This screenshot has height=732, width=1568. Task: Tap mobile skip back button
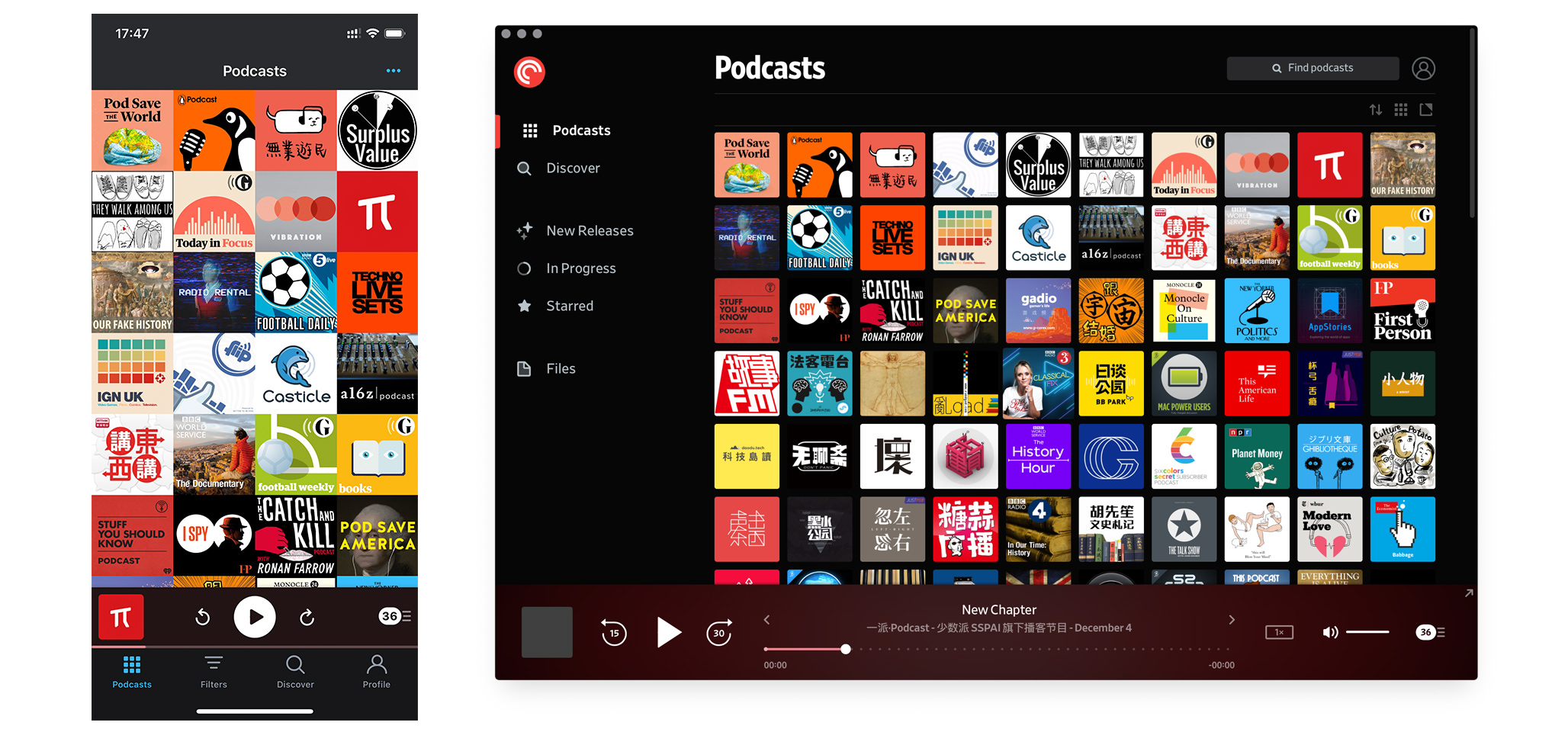click(202, 617)
